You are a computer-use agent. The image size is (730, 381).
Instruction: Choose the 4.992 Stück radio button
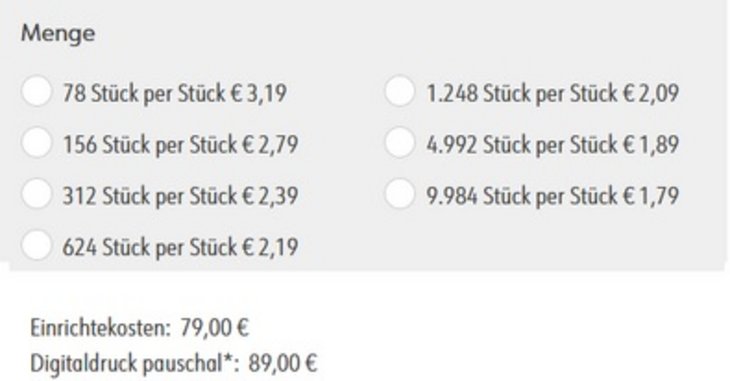point(400,143)
